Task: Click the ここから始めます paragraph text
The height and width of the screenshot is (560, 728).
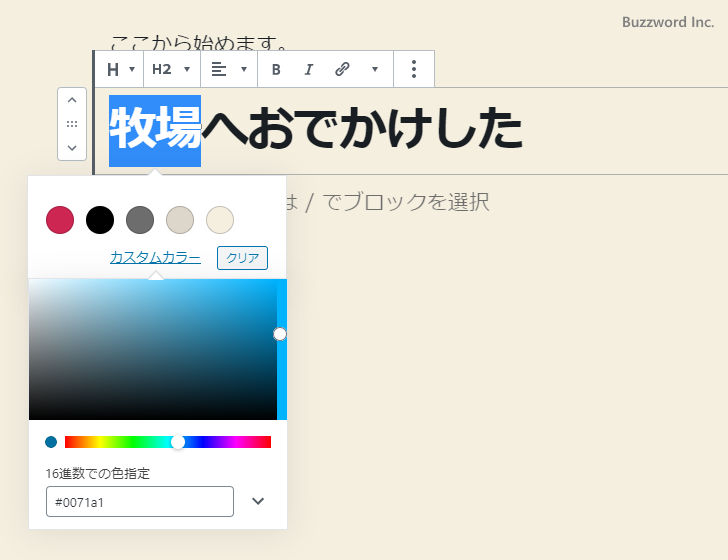Action: point(199,43)
